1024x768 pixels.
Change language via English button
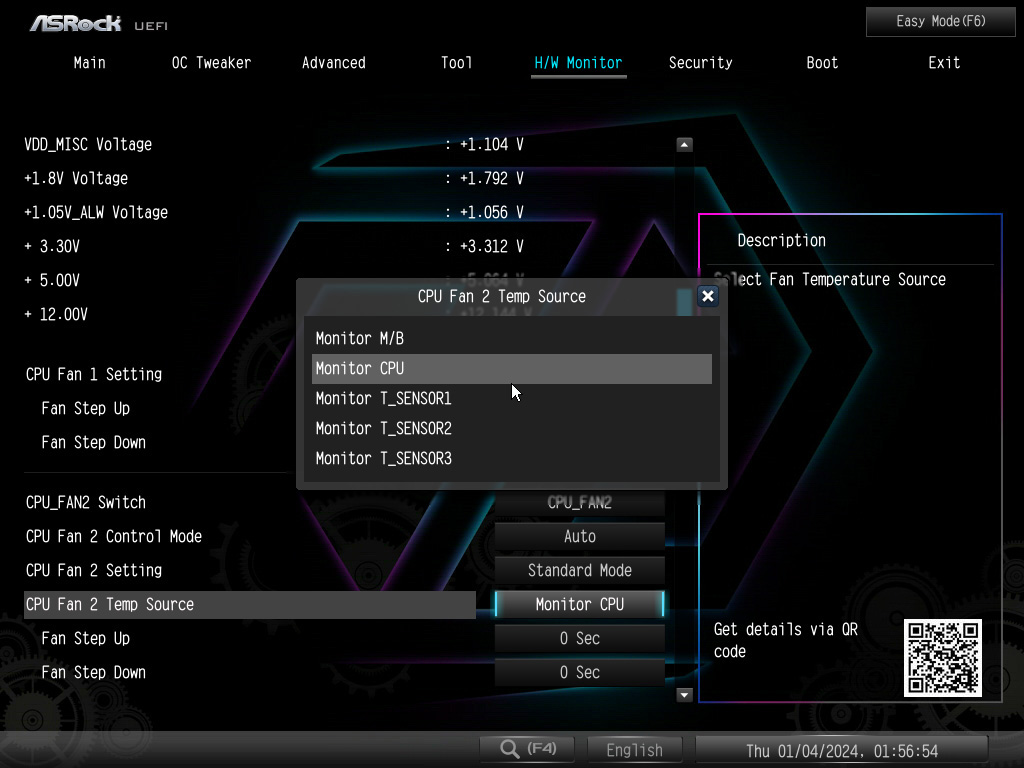point(634,750)
